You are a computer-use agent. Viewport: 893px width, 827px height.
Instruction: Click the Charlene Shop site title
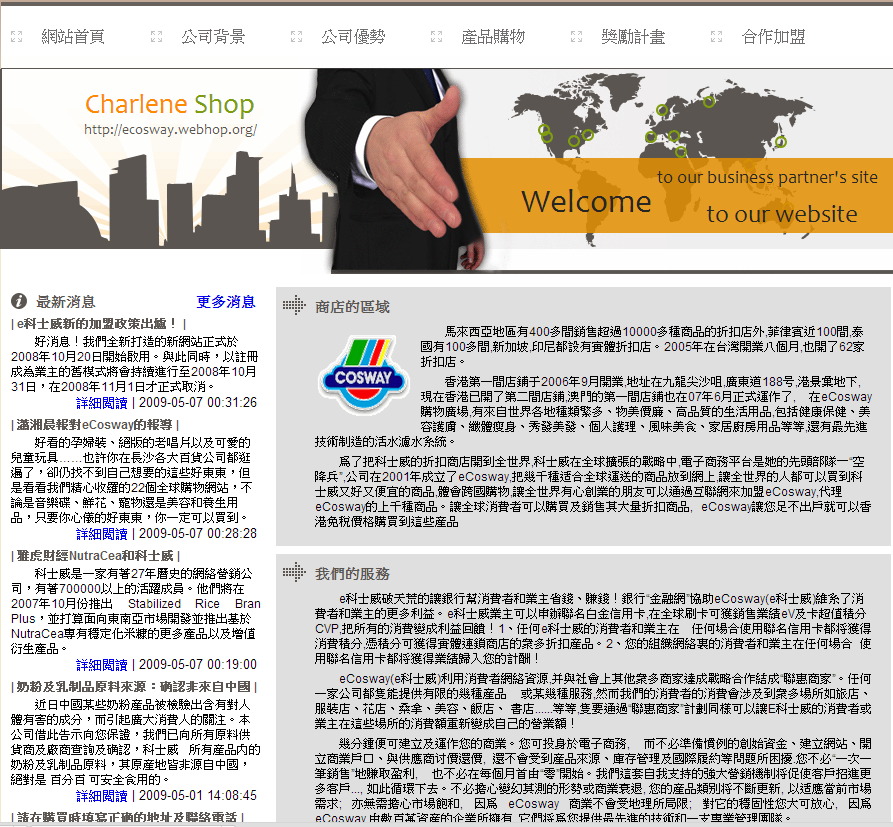pos(169,104)
